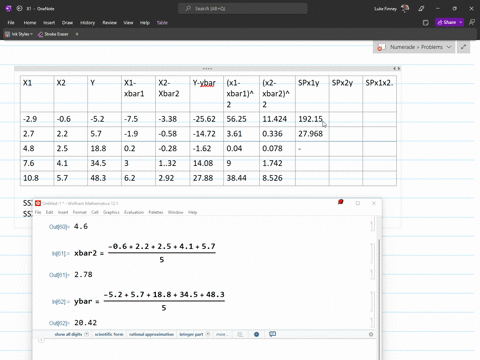Viewport: 480px width, 360px height.
Task: Open the OneNote Help tab
Action: point(145,23)
